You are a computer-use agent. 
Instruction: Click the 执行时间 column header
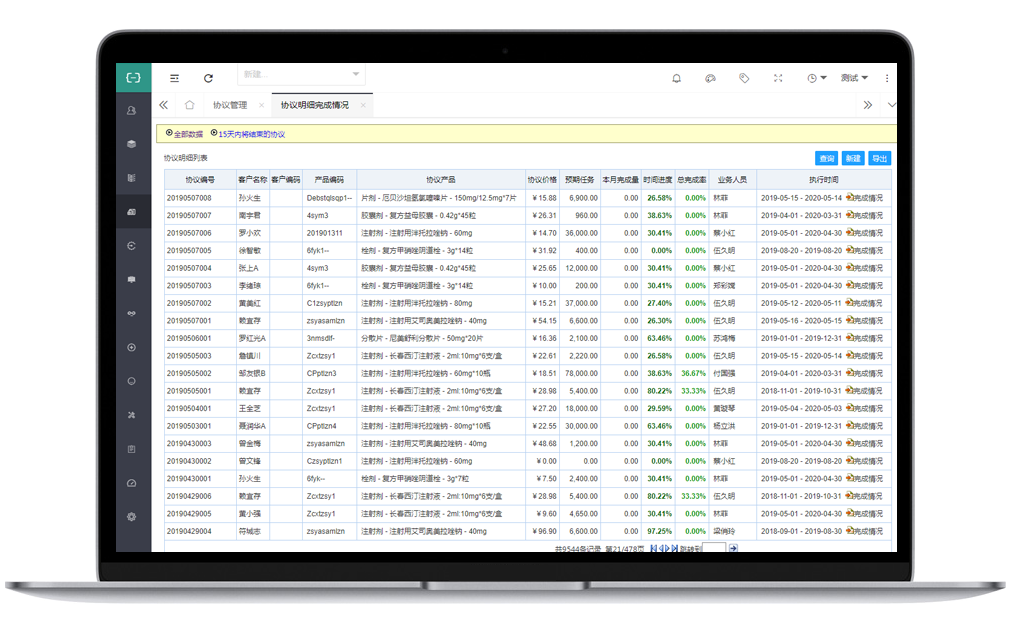pos(823,179)
